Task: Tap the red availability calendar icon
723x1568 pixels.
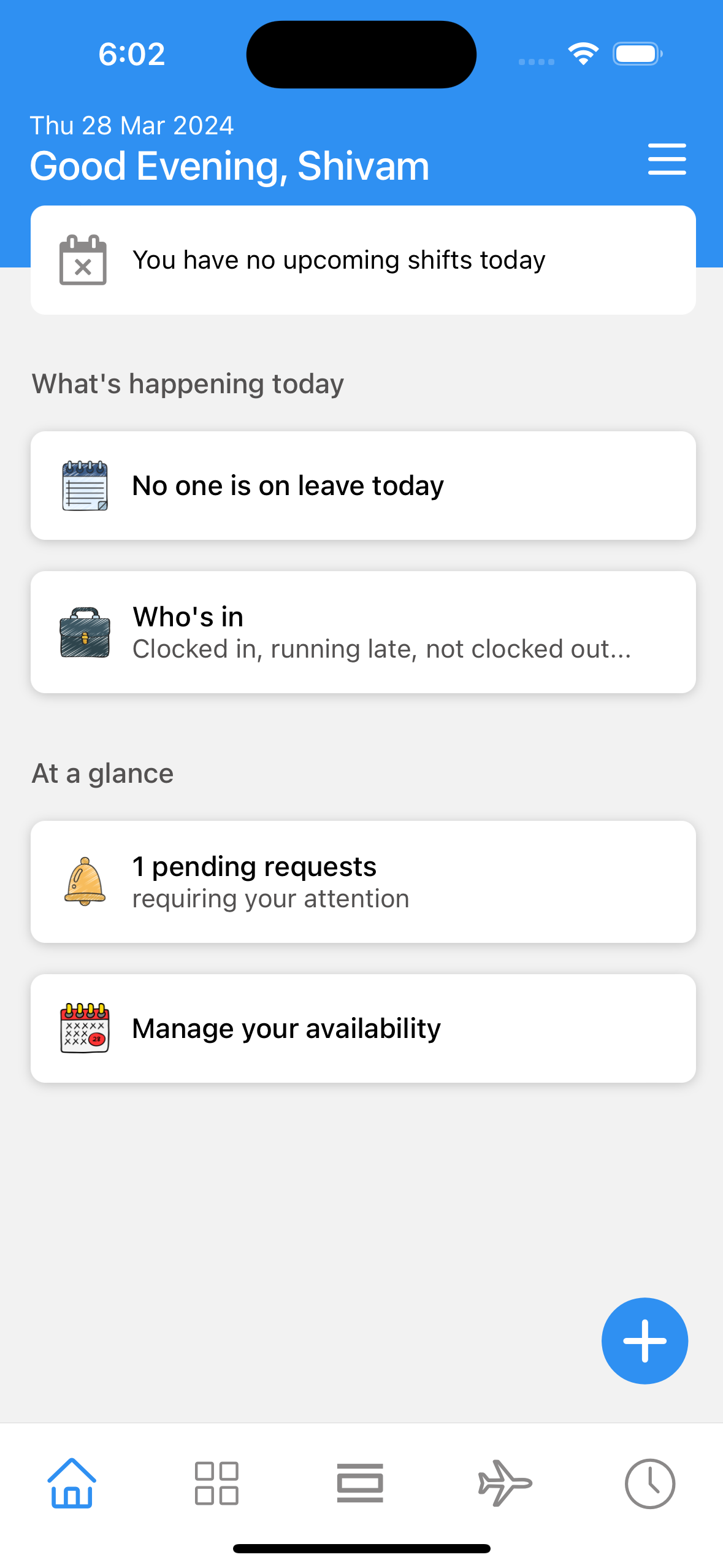Action: pos(85,1028)
